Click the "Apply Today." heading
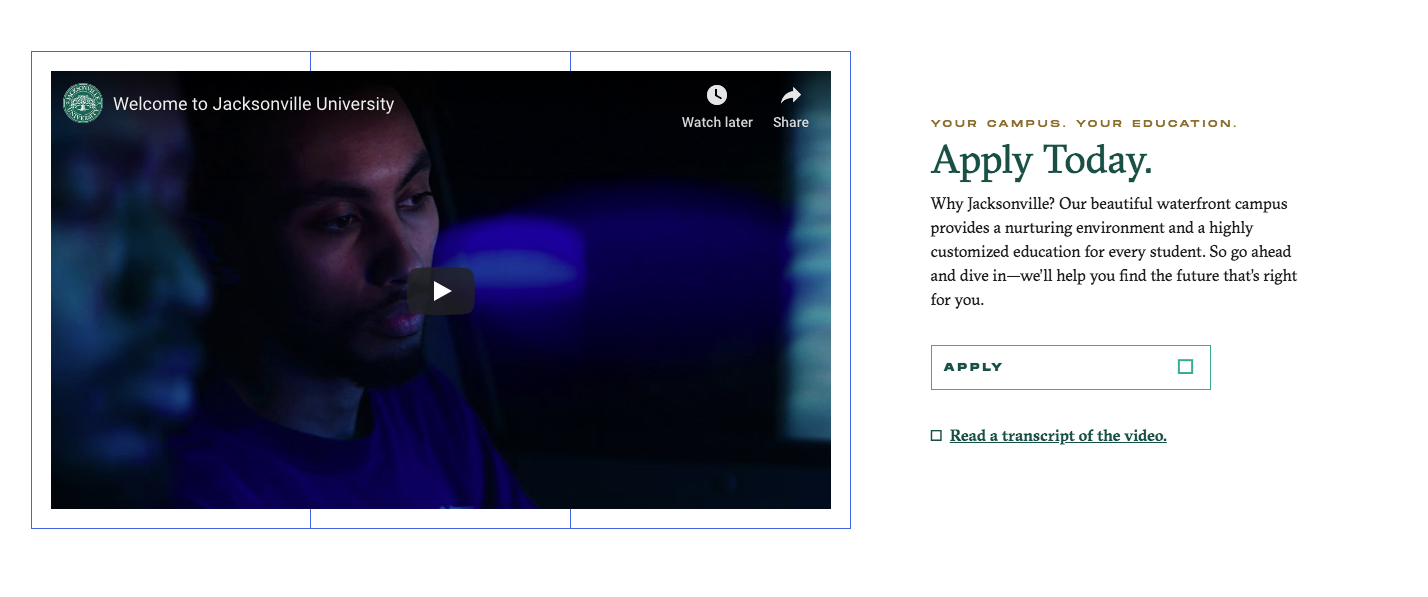Image resolution: width=1428 pixels, height=597 pixels. [x=1041, y=160]
